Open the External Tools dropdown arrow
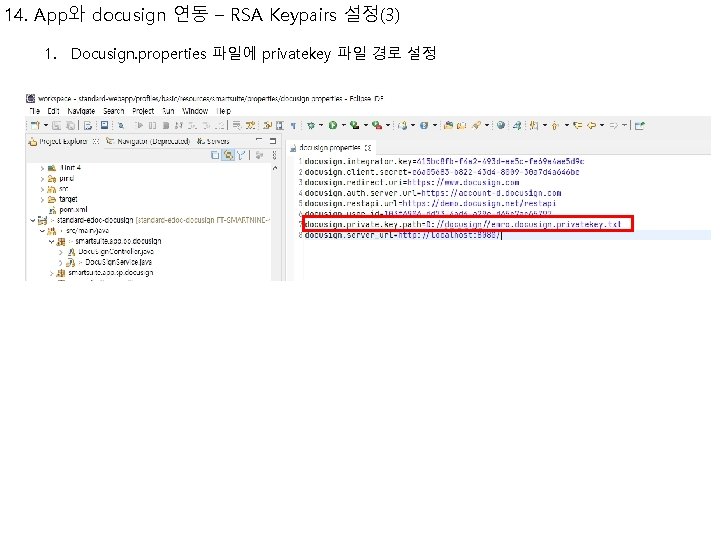The width and height of the screenshot is (720, 540). [388, 125]
